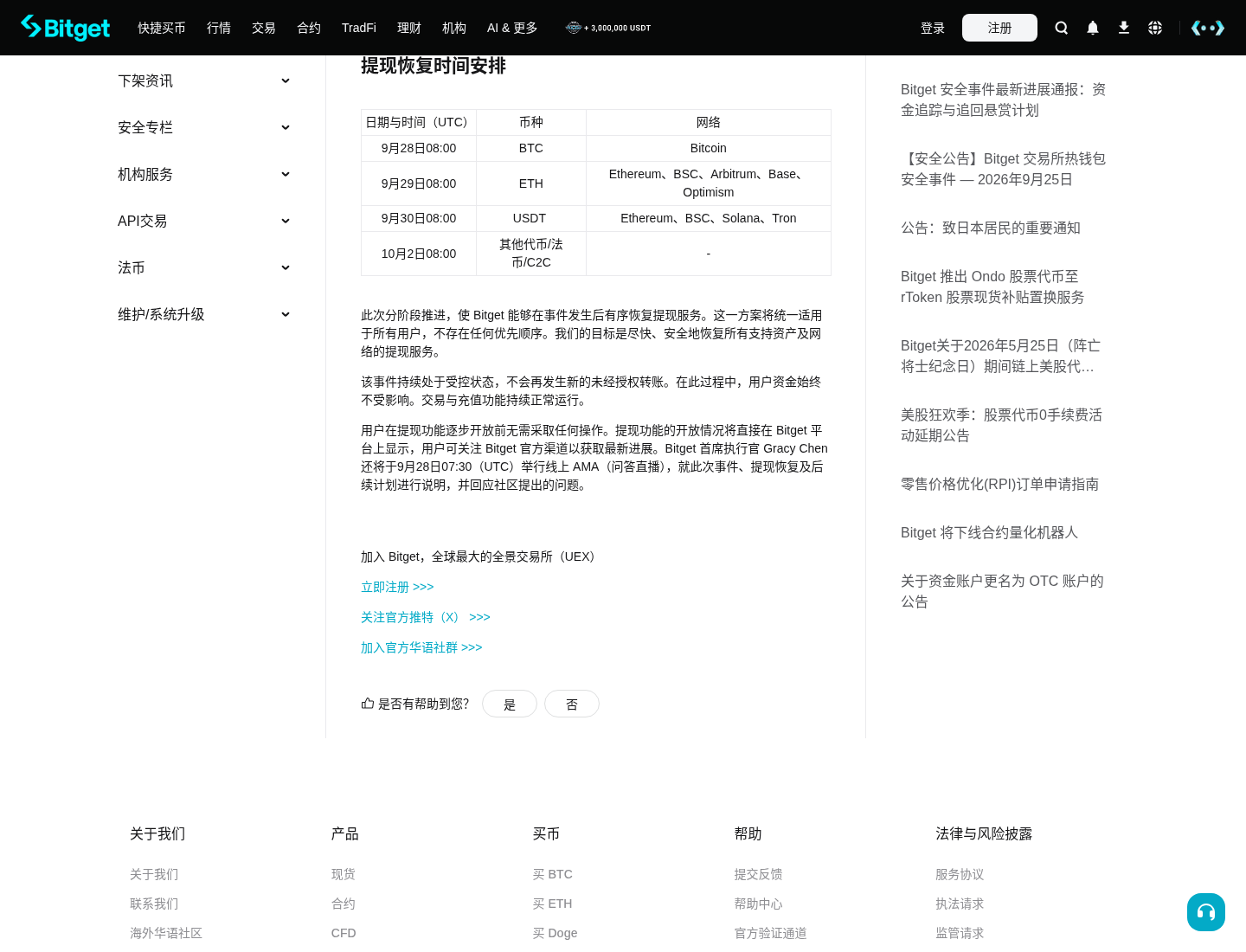Viewport: 1246px width, 952px height.
Task: Click footer link 现货
Action: coord(344,874)
